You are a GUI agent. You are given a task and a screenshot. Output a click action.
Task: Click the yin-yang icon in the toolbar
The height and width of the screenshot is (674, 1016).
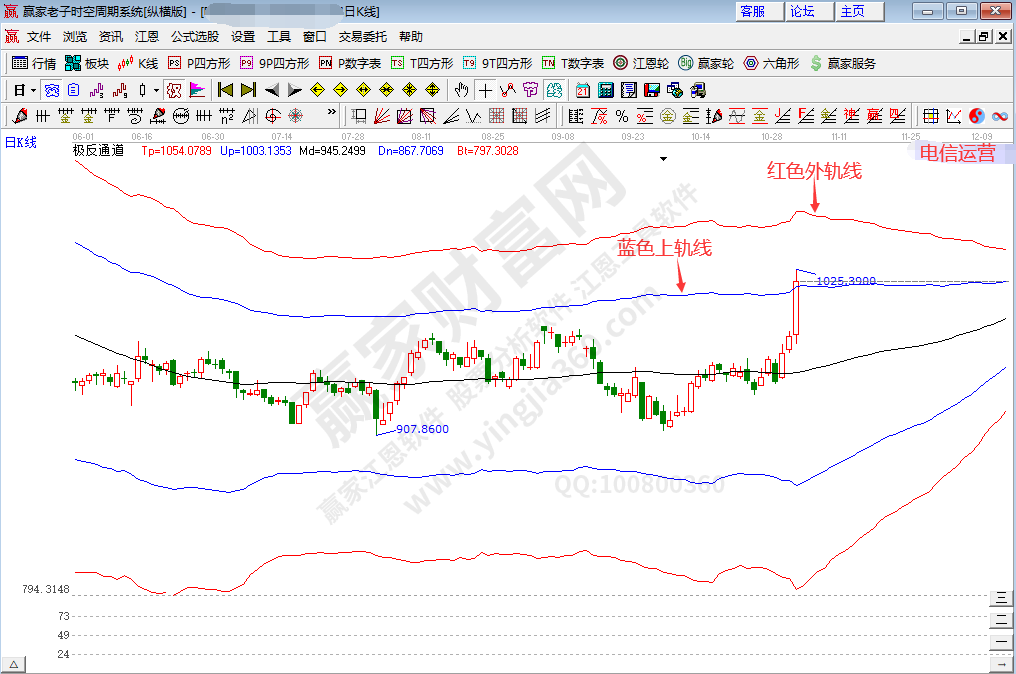coord(976,116)
